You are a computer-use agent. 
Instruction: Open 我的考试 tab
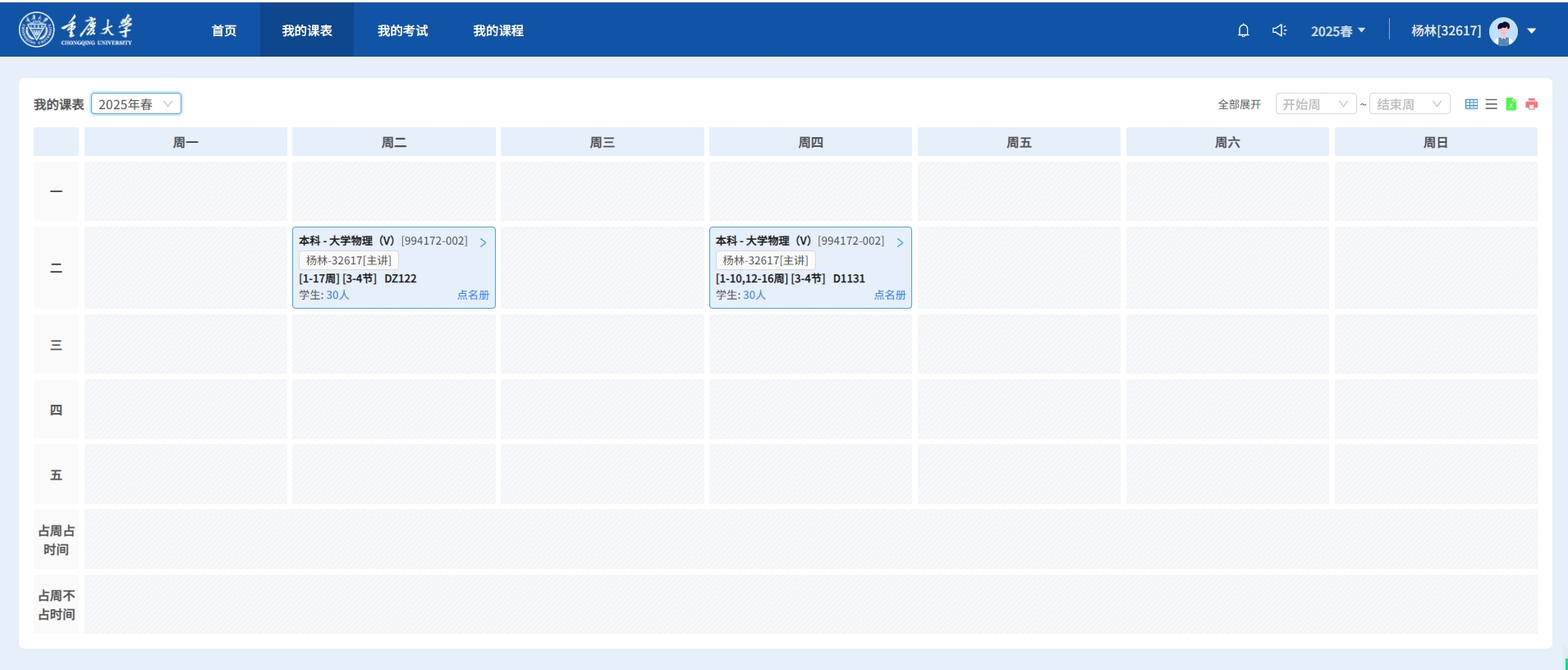click(402, 30)
